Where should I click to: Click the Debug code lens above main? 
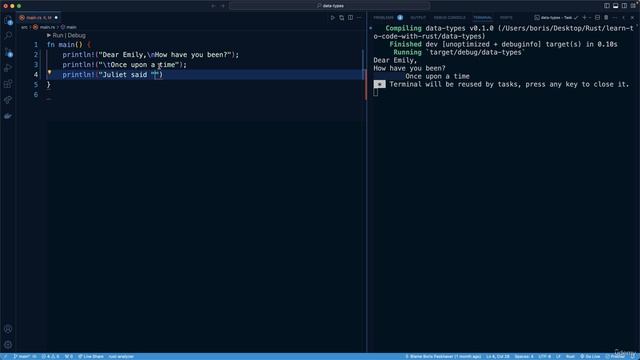coord(76,36)
